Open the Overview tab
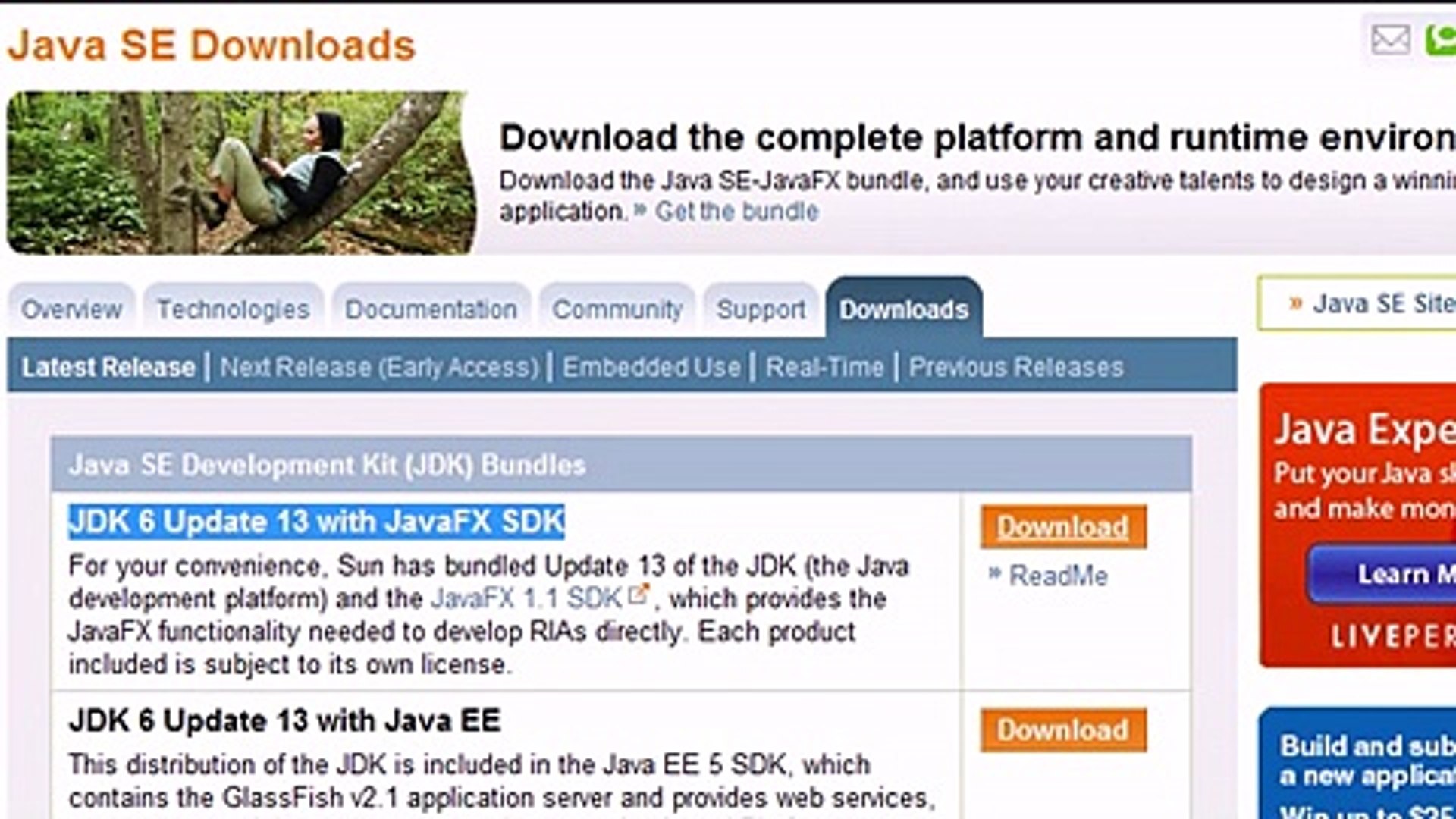 click(71, 309)
